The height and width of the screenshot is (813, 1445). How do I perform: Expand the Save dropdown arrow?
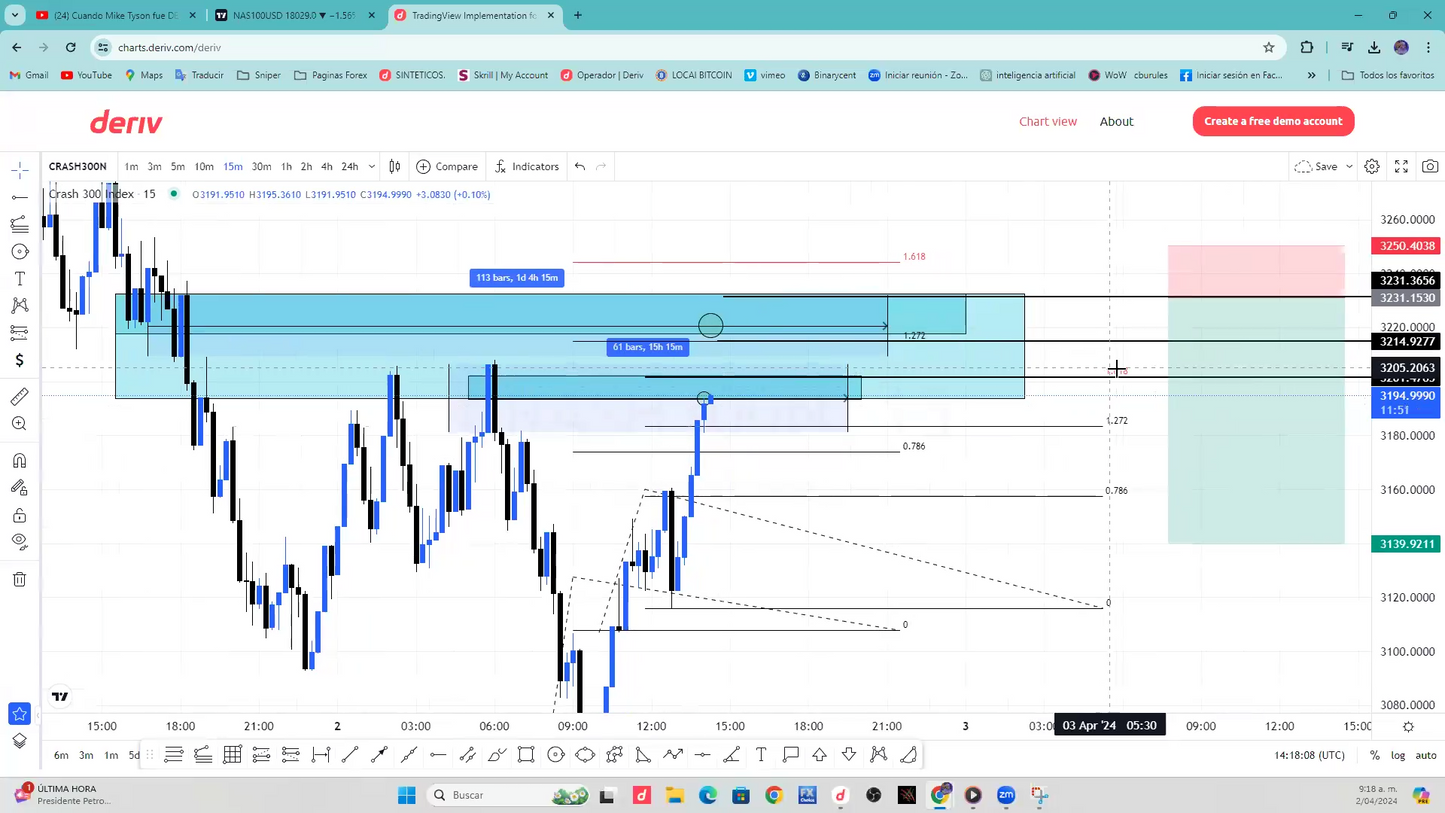tap(1348, 166)
